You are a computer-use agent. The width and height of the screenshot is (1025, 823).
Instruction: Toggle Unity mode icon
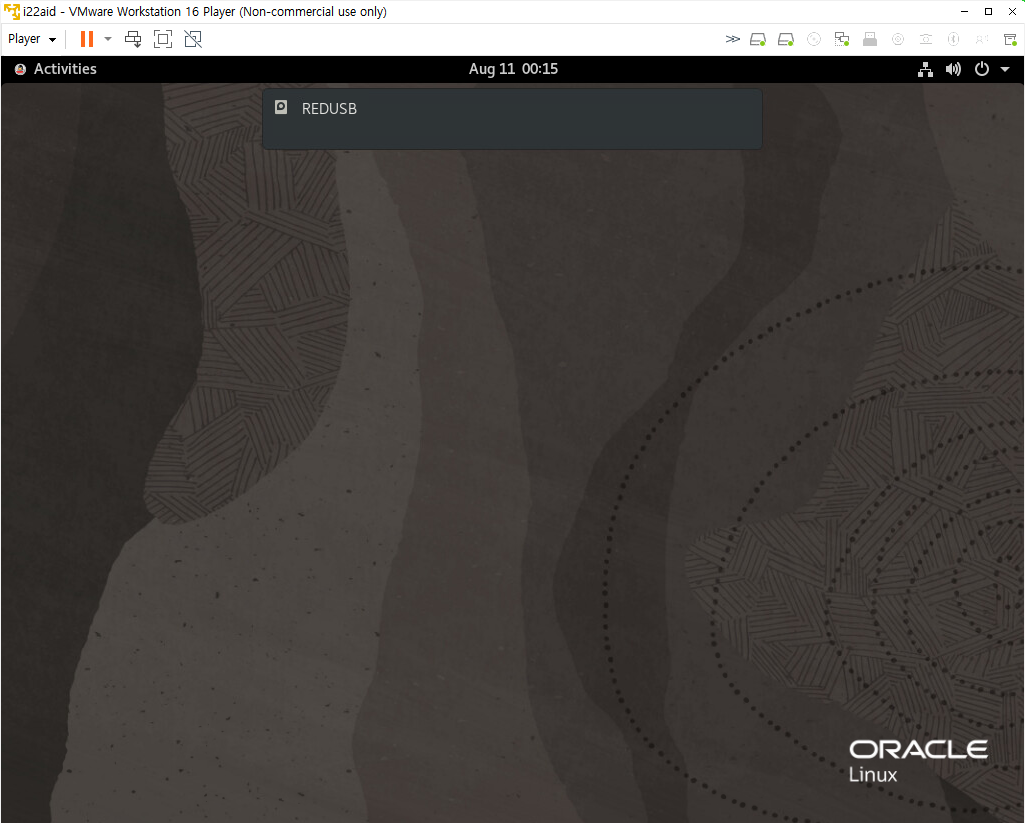[193, 39]
